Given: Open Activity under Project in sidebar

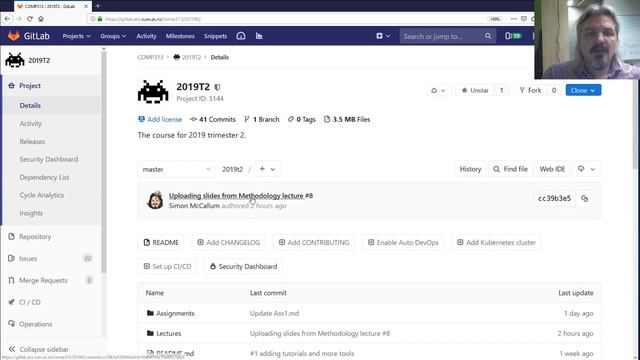Looking at the screenshot, I should 31,124.
